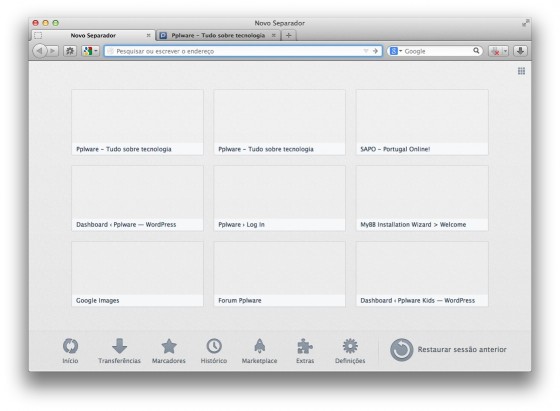Close the Pplware tab
560x411 pixels.
point(274,35)
